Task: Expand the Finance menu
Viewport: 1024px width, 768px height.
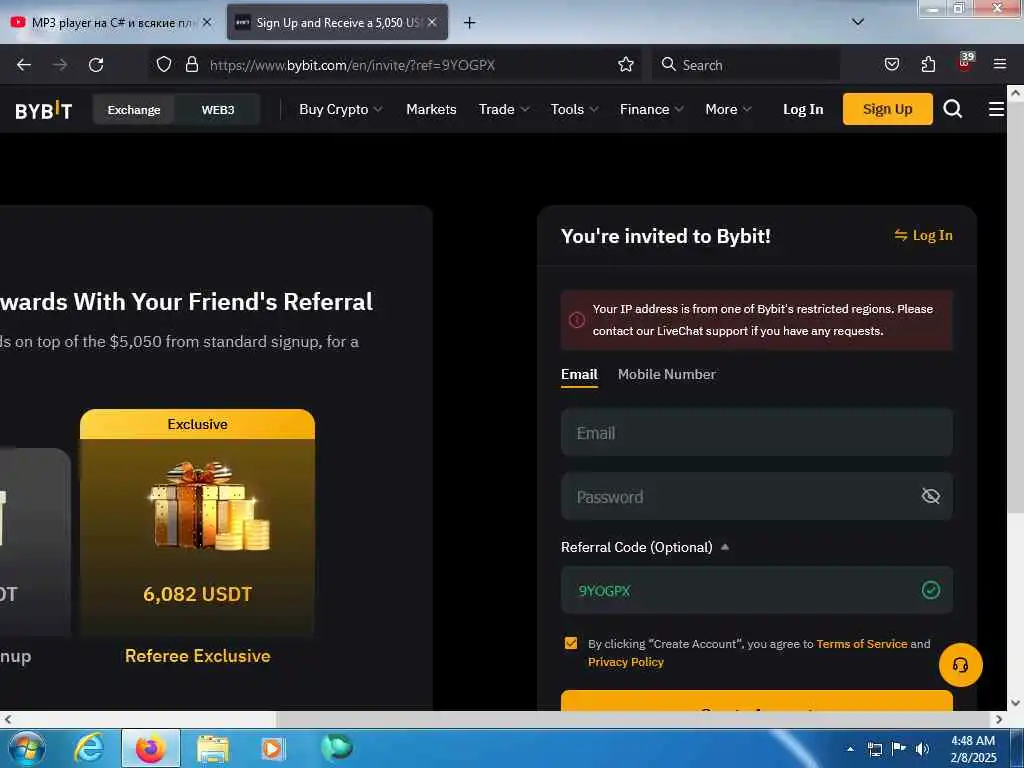Action: [x=651, y=109]
